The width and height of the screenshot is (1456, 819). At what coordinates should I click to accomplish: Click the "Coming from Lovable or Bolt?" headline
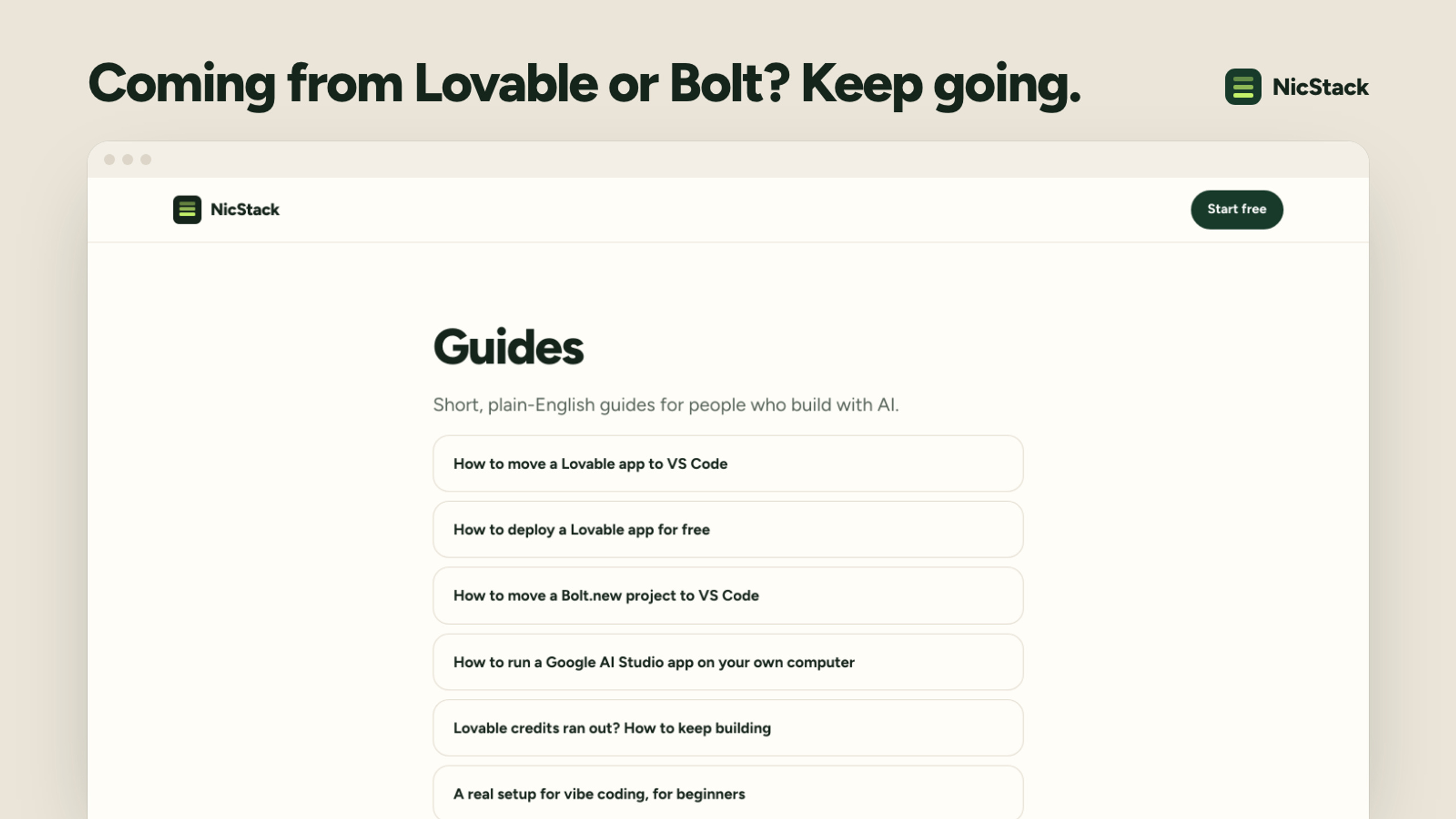tap(439, 84)
